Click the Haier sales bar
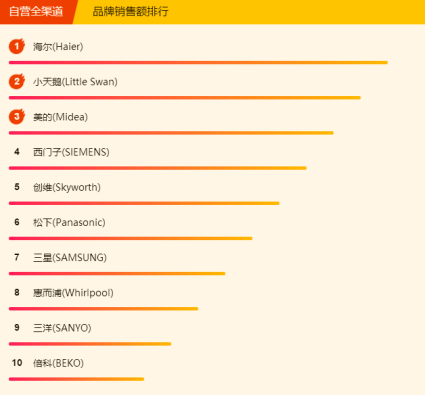Viewport: 425px width, 396px height. click(x=198, y=63)
